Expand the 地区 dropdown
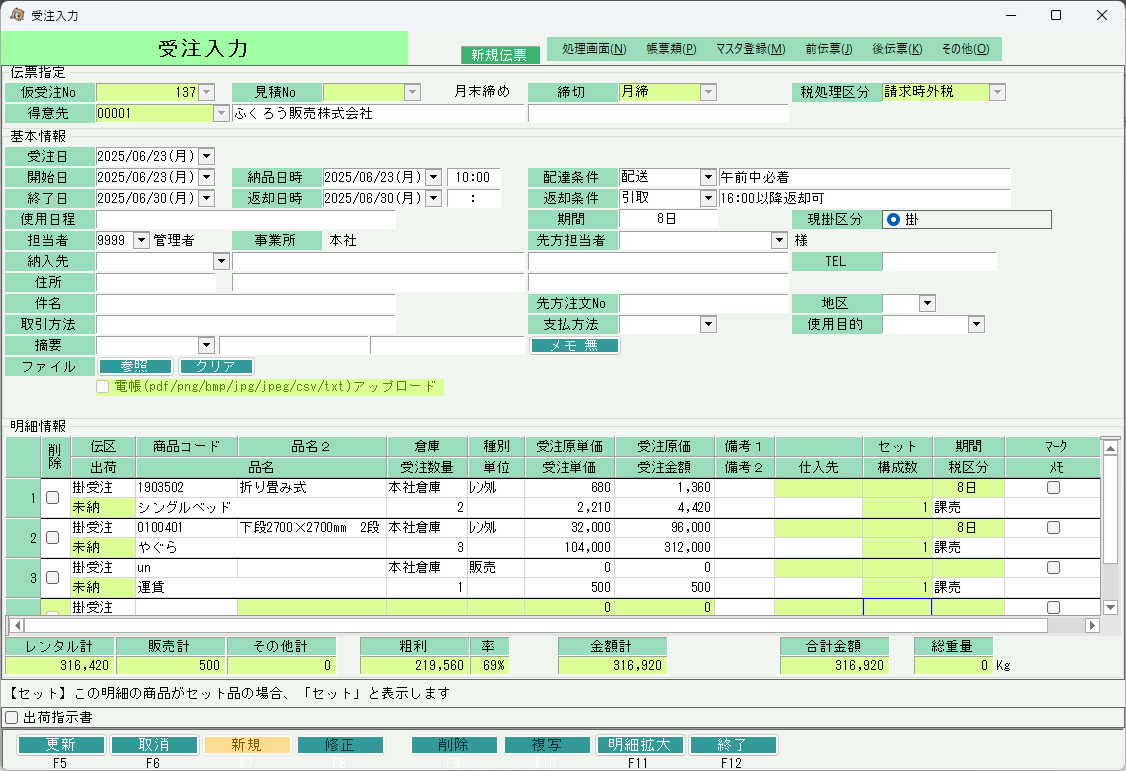The image size is (1126, 771). [x=928, y=303]
